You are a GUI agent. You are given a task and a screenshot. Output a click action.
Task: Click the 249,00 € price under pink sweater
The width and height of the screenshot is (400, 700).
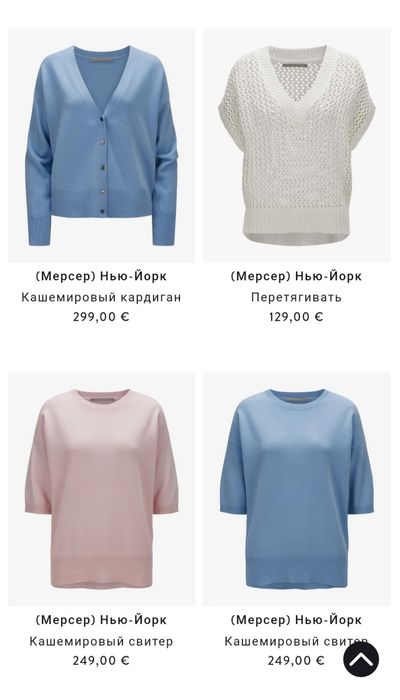pos(101,660)
